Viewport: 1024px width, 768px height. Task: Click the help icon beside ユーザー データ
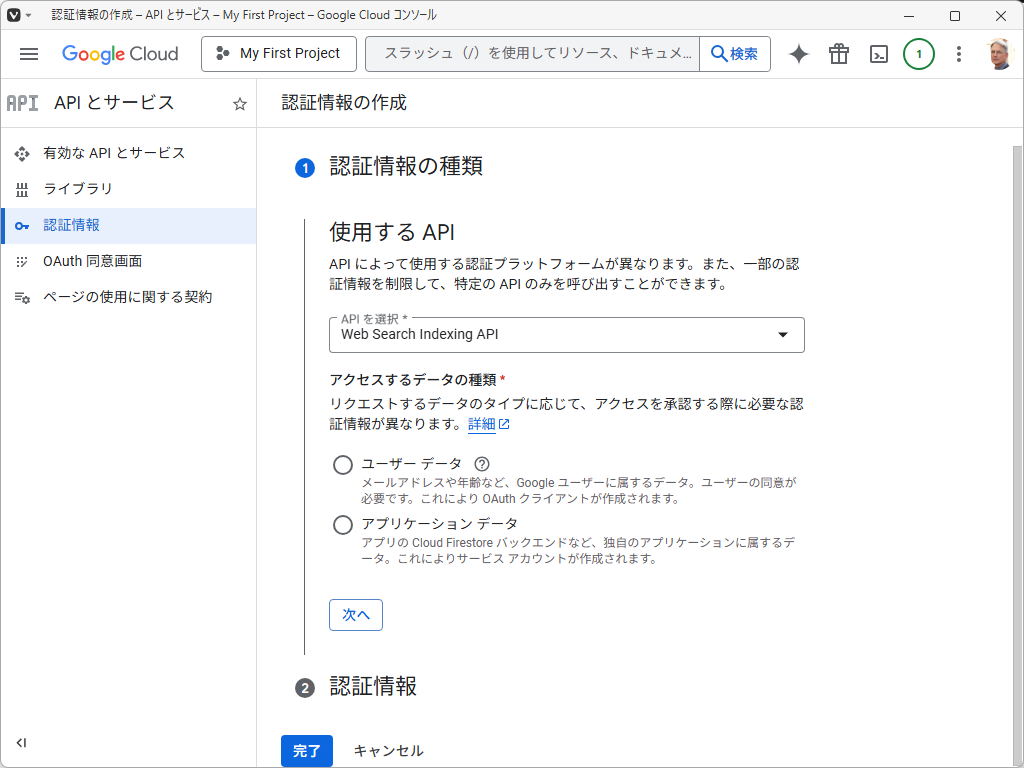(481, 463)
